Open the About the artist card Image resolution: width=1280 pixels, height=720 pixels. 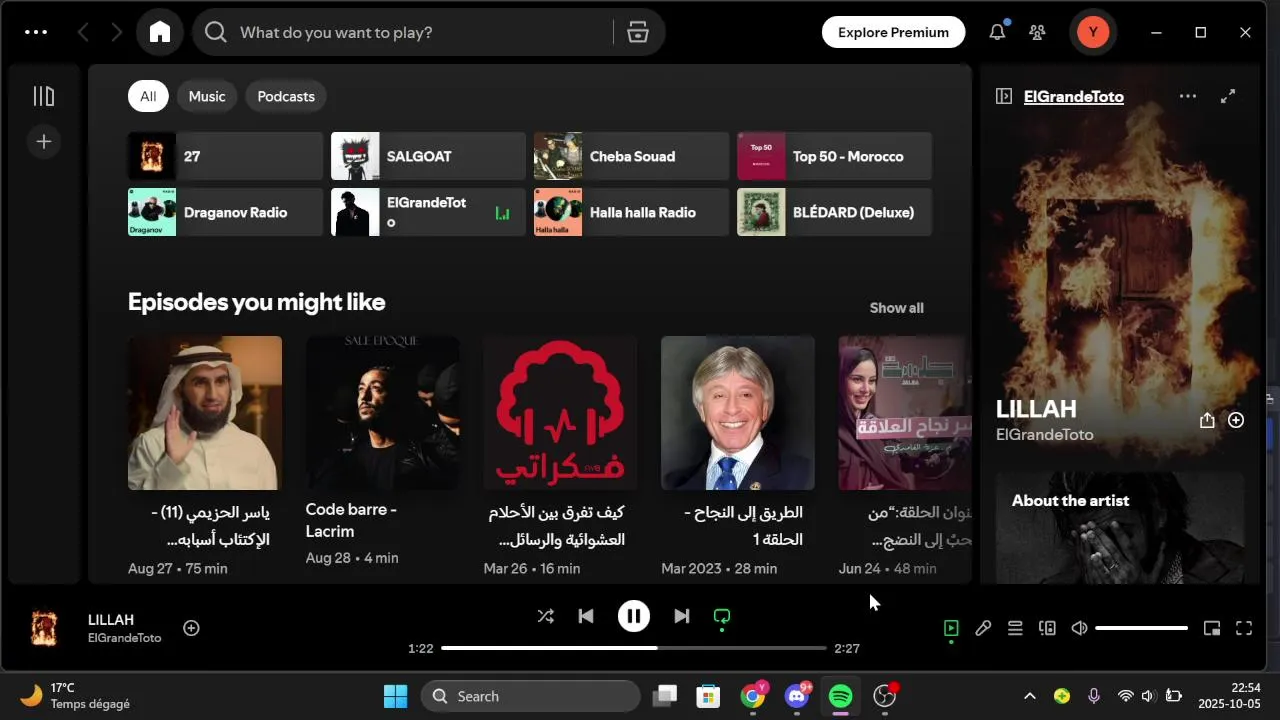point(1120,528)
